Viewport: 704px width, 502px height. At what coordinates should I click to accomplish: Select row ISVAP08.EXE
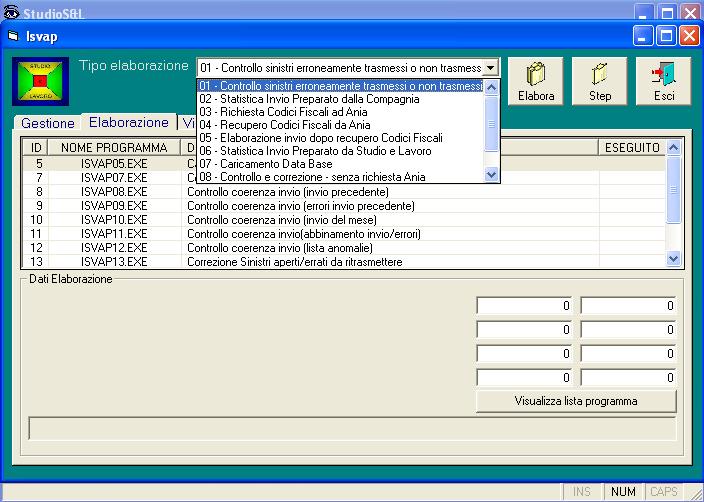coord(343,192)
